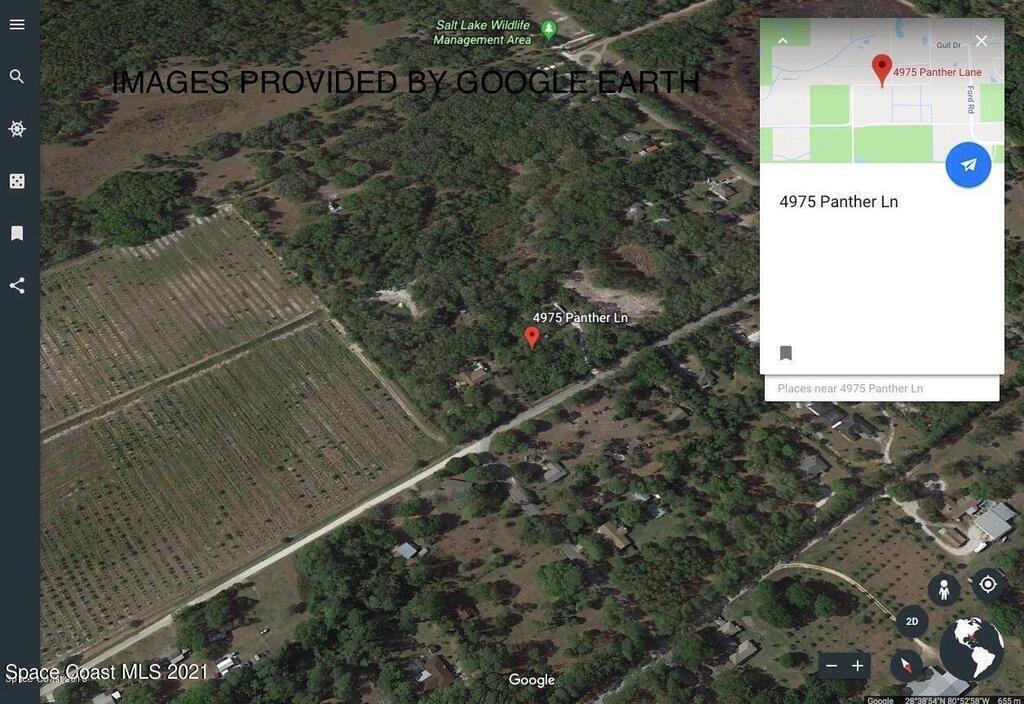Close the 4975 Panther Lane card
The width and height of the screenshot is (1024, 704).
click(981, 40)
